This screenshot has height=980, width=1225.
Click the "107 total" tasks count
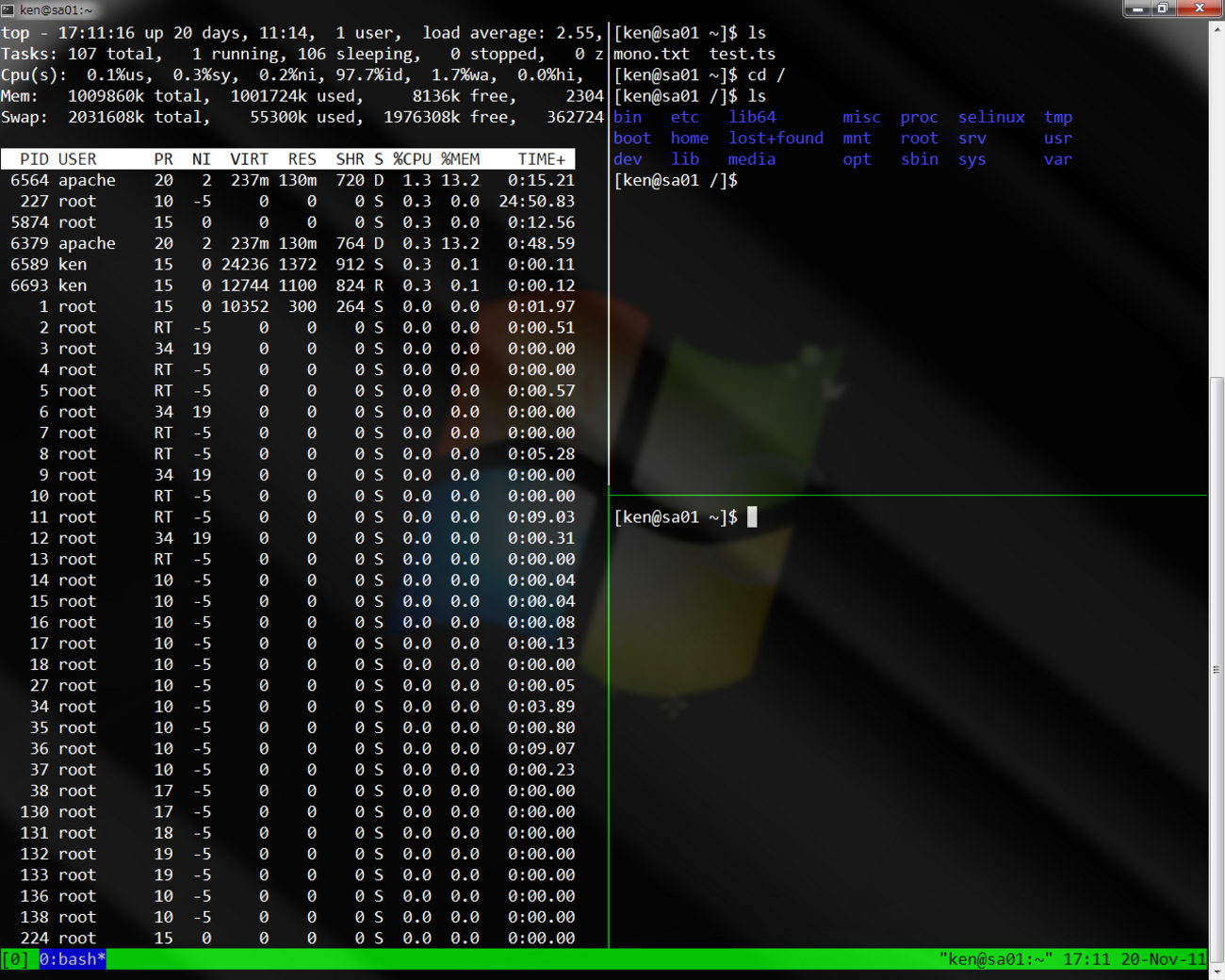111,54
